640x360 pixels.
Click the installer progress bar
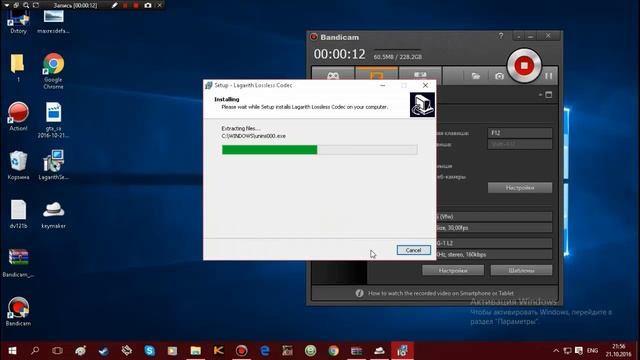pos(320,150)
